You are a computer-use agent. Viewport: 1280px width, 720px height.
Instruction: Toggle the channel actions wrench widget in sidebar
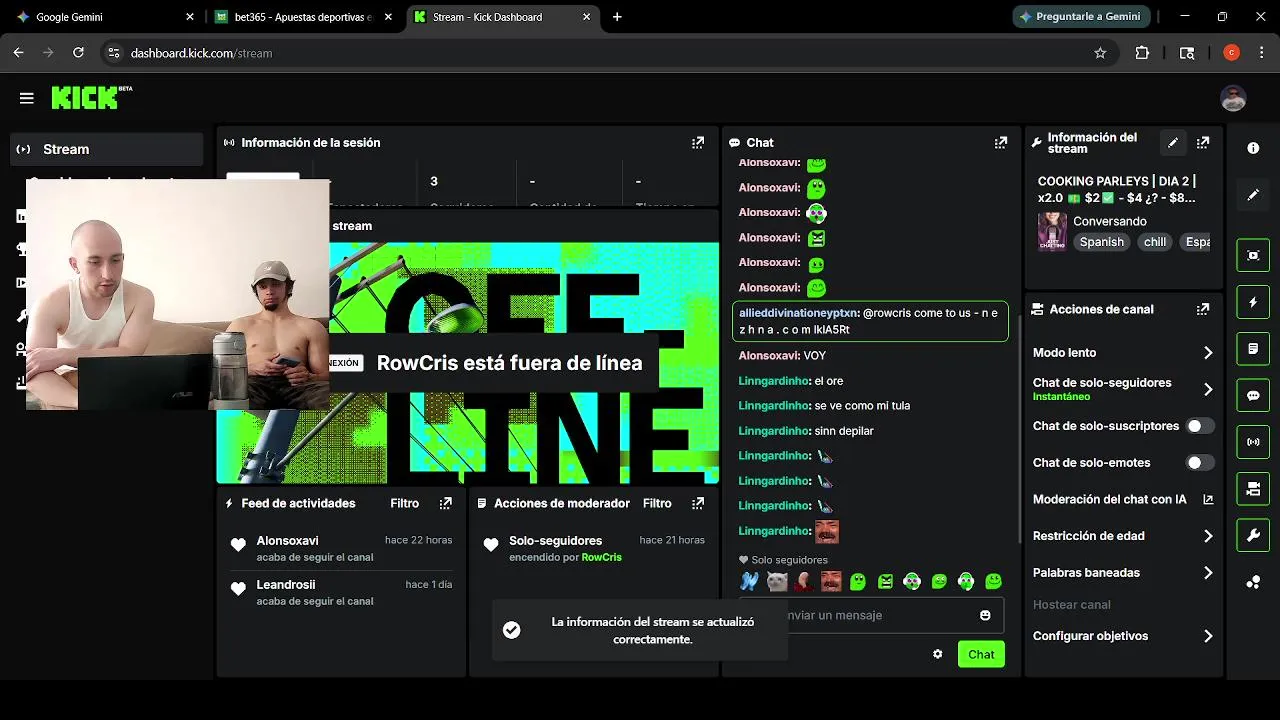[1253, 535]
